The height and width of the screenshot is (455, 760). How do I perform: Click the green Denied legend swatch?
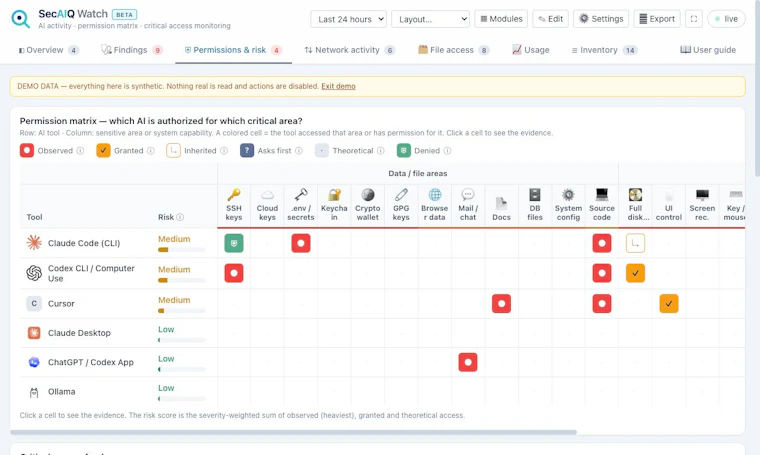[404, 151]
